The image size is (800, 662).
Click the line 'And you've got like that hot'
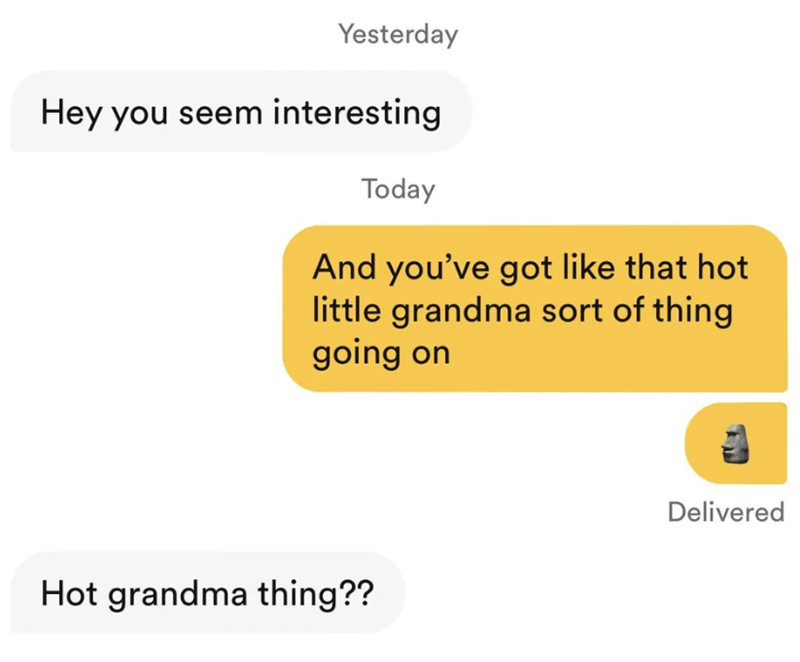point(531,267)
